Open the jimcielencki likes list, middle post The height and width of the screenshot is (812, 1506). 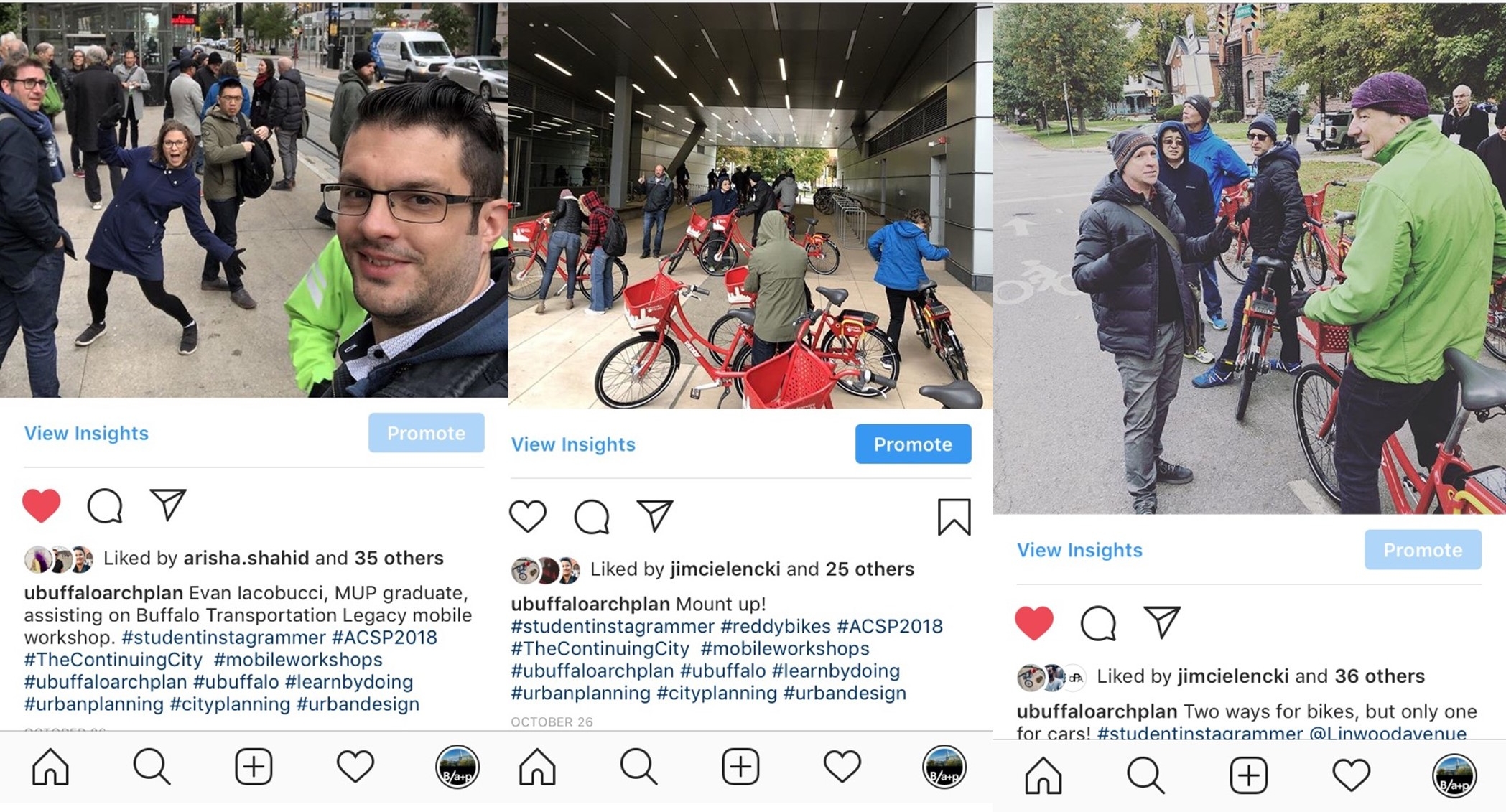coord(725,569)
